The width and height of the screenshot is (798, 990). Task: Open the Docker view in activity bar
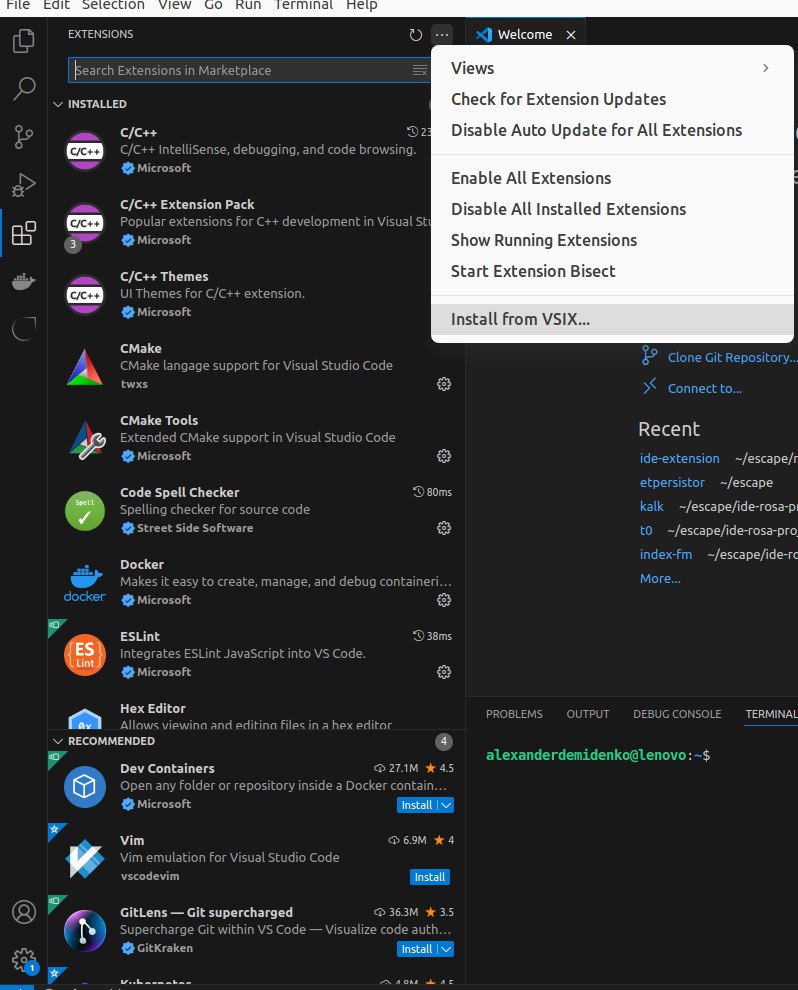pyautogui.click(x=24, y=282)
